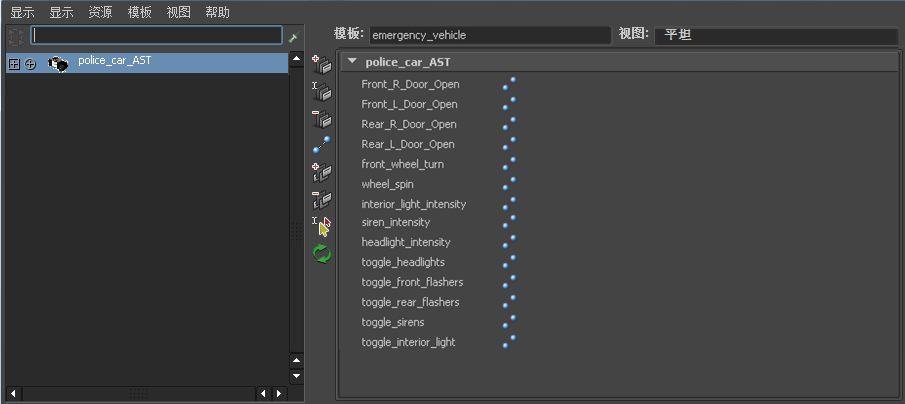Image resolution: width=905 pixels, height=404 pixels.
Task: Click the binding icon for toggle_headlights
Action: click(x=508, y=262)
